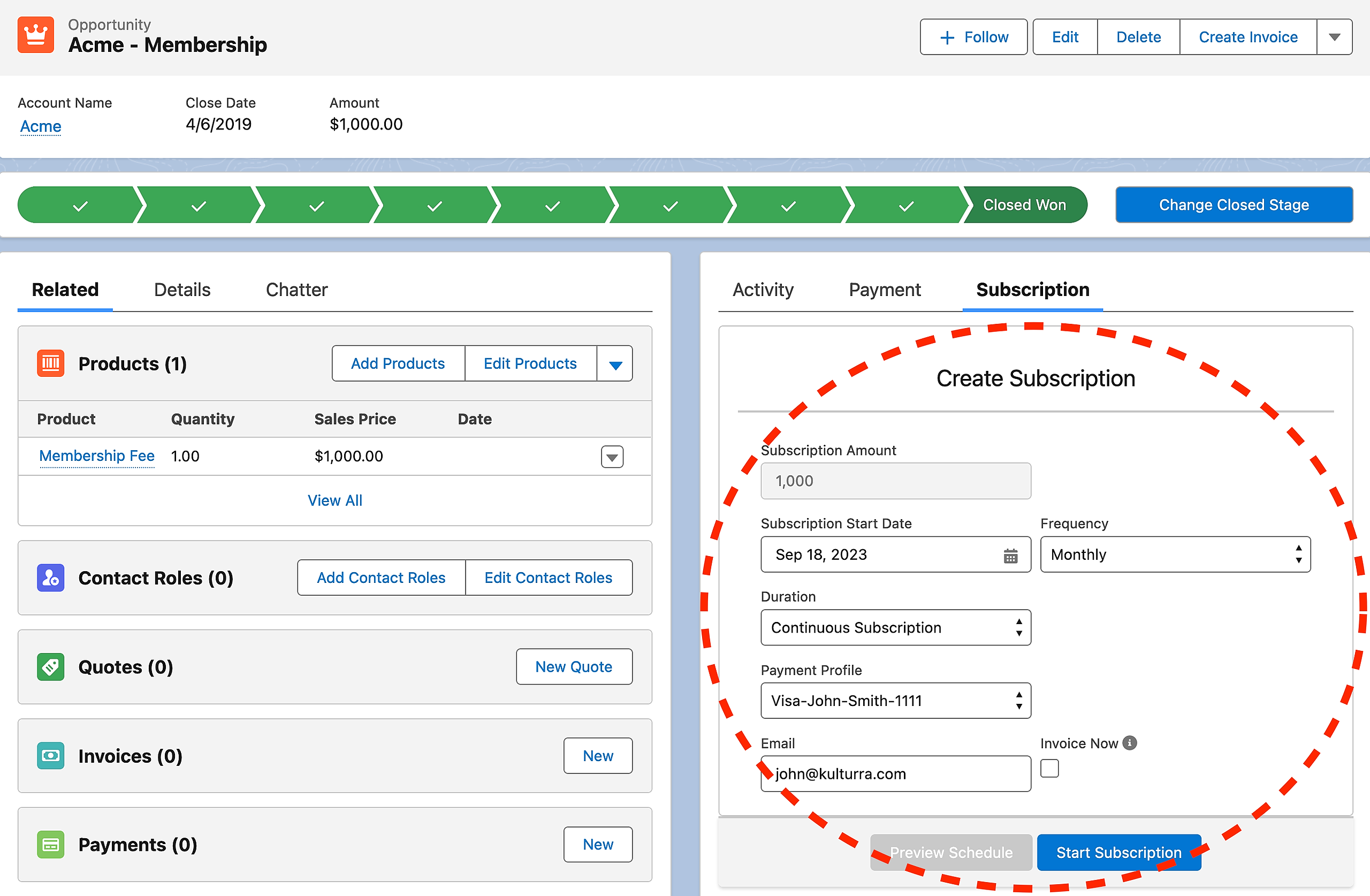
Task: Open the header actions dropdown arrow
Action: coord(1334,37)
